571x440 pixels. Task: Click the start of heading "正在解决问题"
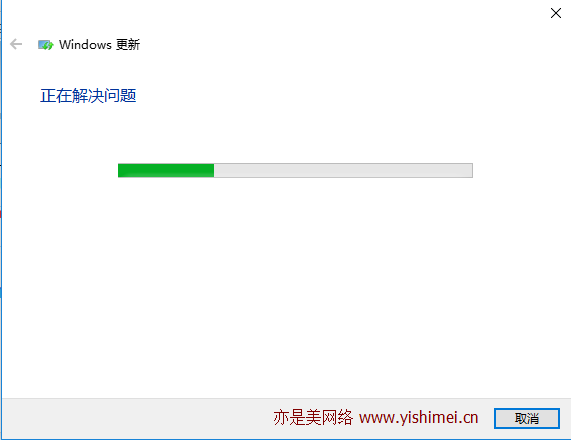pyautogui.click(x=48, y=96)
